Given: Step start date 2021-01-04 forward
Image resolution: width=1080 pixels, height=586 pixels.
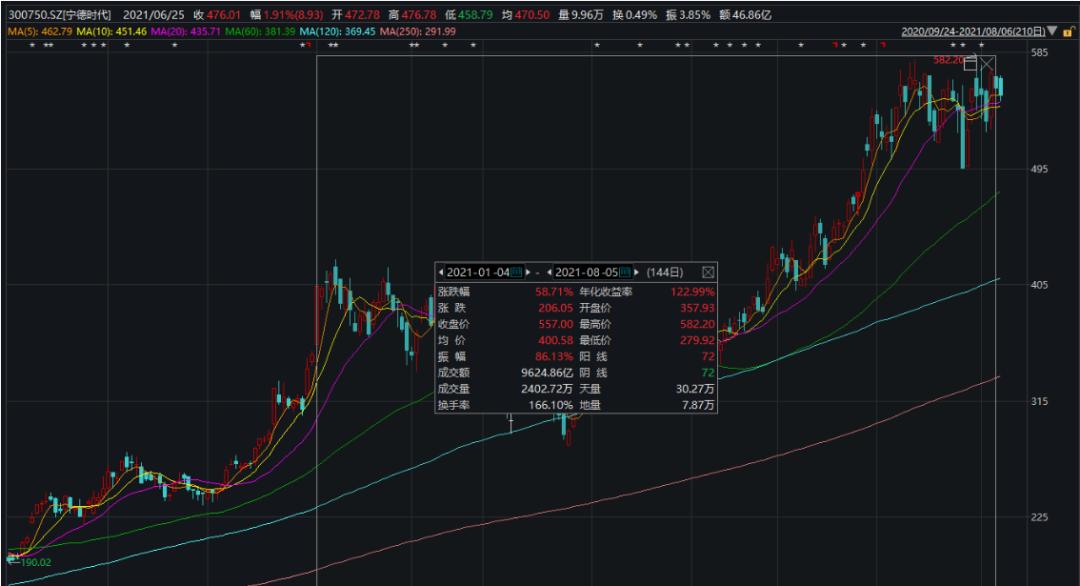Looking at the screenshot, I should click(x=528, y=272).
